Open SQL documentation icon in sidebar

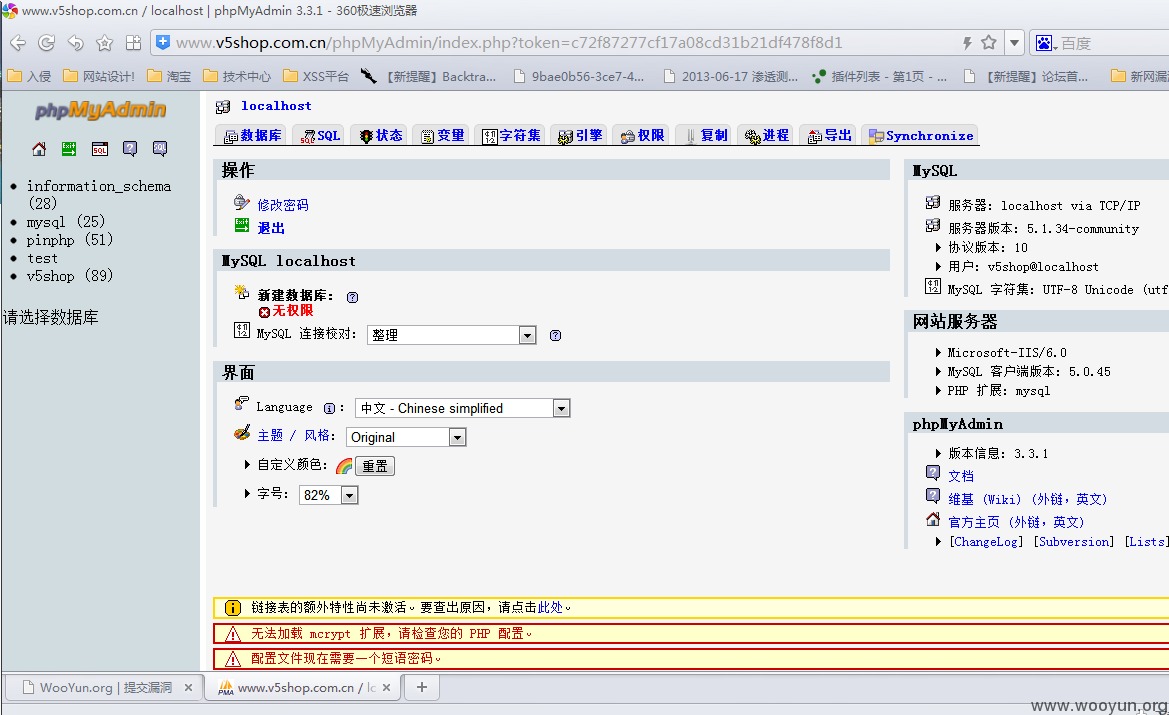tap(160, 149)
